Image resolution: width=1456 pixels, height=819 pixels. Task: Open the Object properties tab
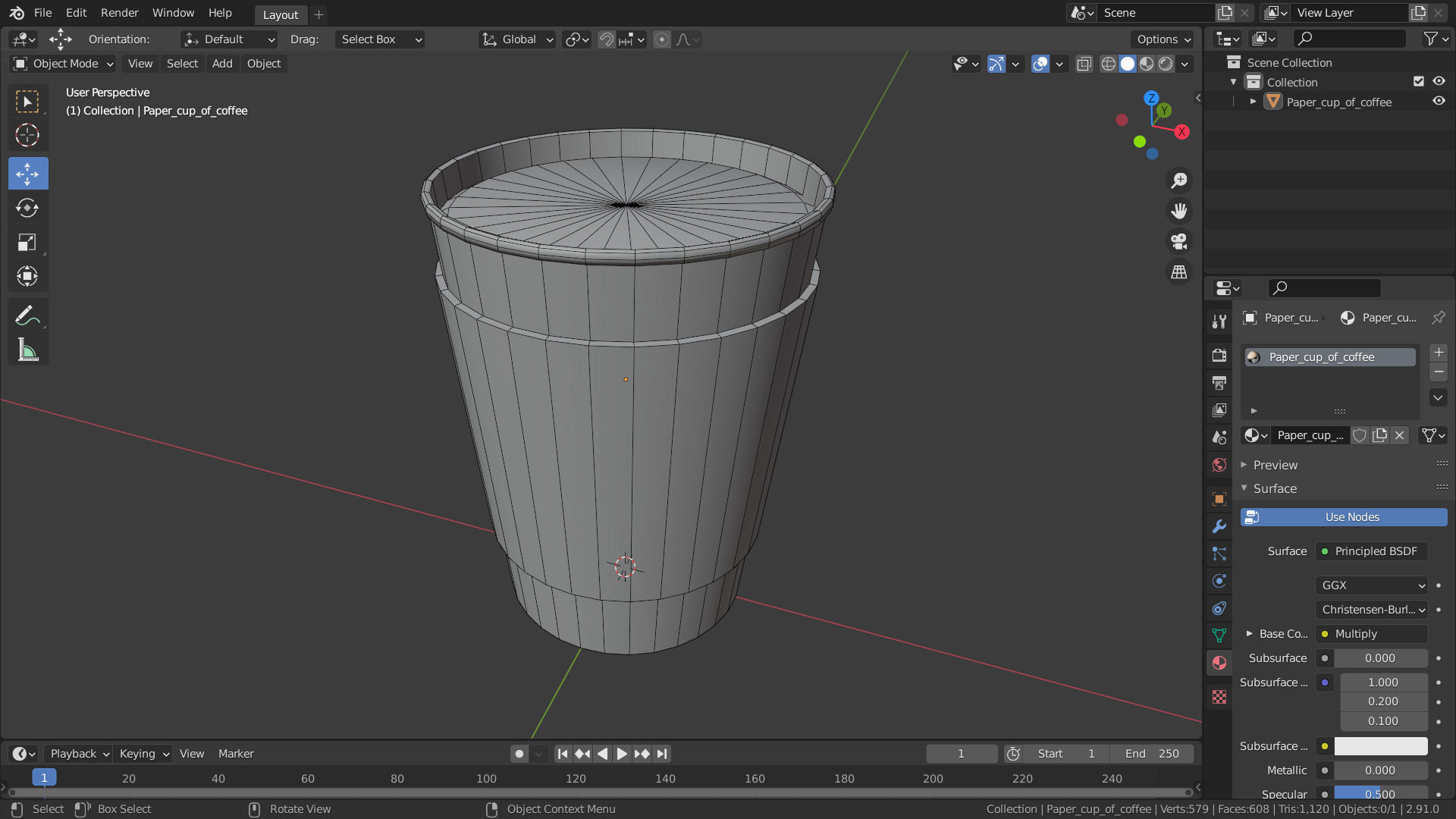(1219, 498)
